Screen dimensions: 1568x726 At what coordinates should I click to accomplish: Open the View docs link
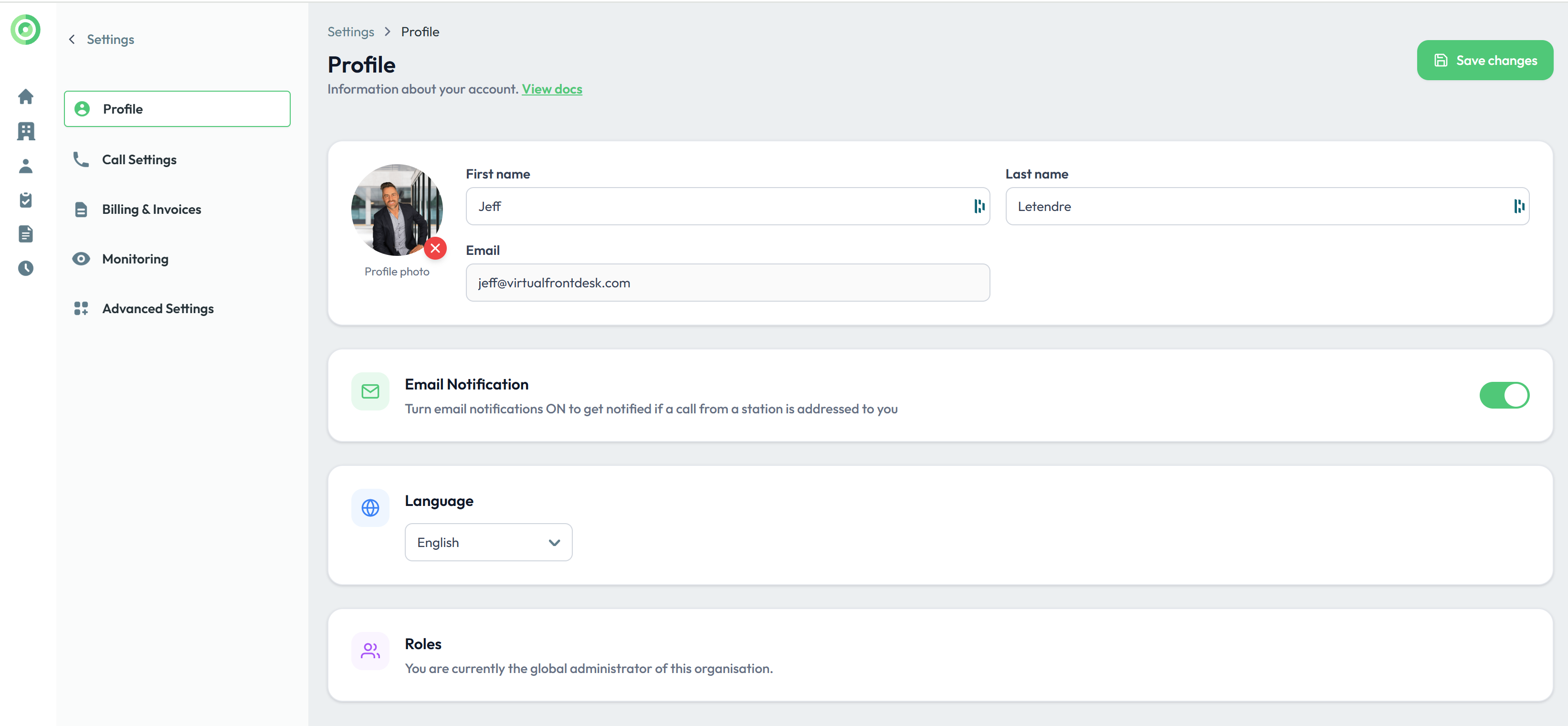pos(551,89)
